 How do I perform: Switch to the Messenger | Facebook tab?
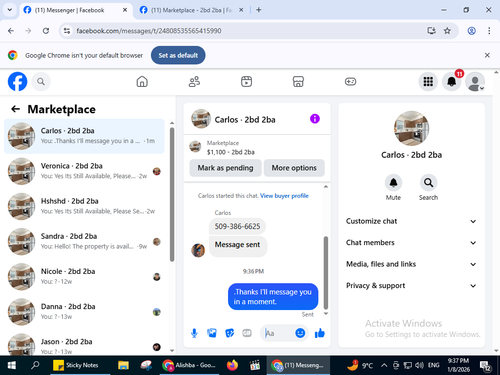(76, 10)
